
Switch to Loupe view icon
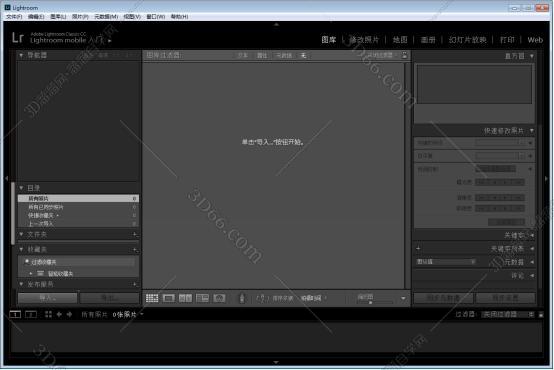click(x=169, y=298)
